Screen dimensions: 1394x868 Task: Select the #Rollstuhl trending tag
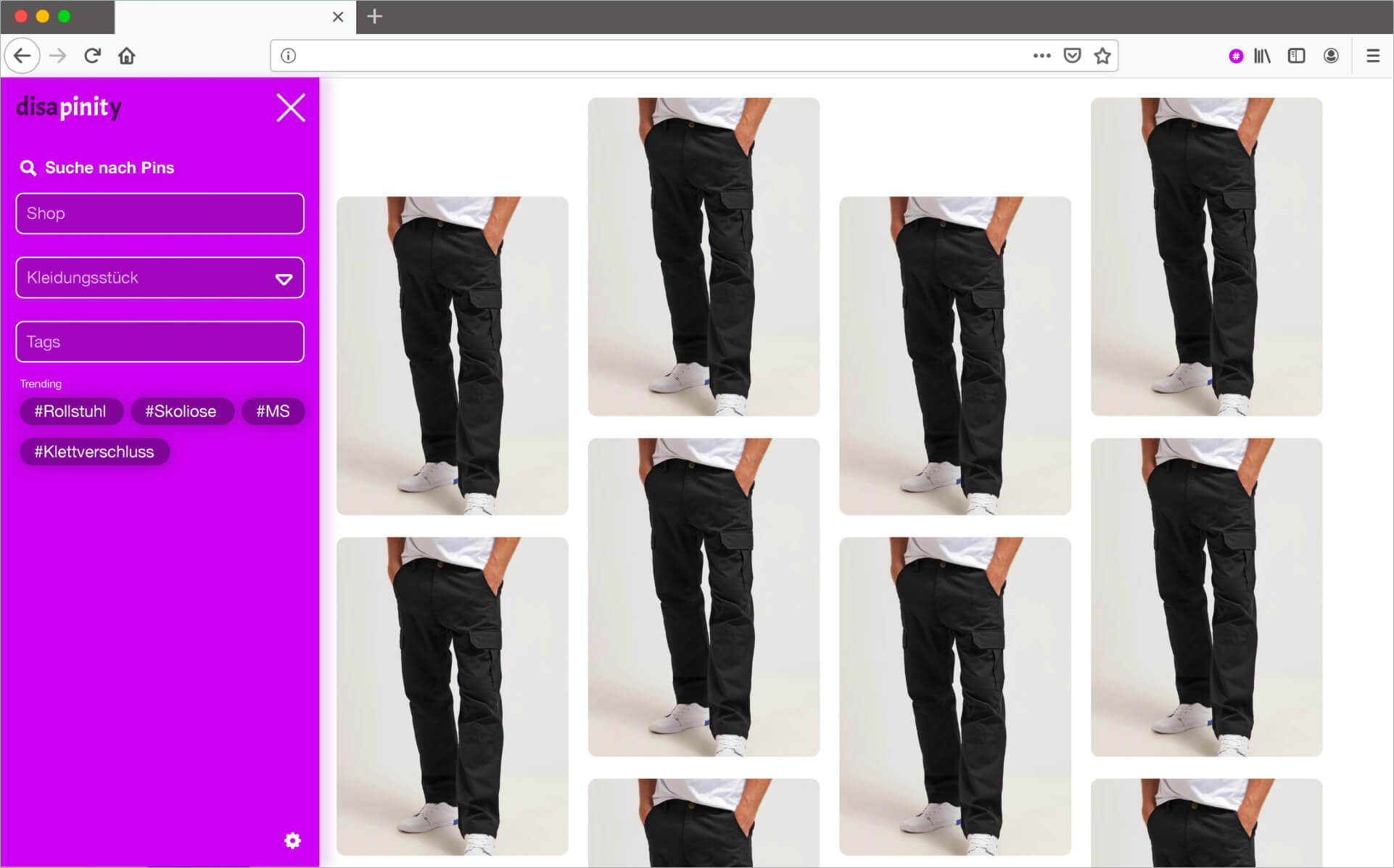tap(70, 411)
